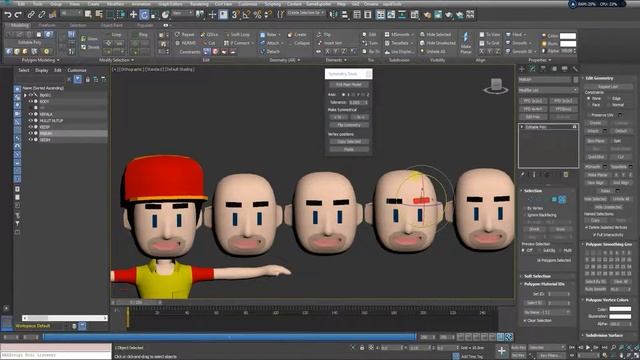Click the Rectangular Selection Region icon
Image resolution: width=640 pixels, height=360 pixels.
coord(110,15)
